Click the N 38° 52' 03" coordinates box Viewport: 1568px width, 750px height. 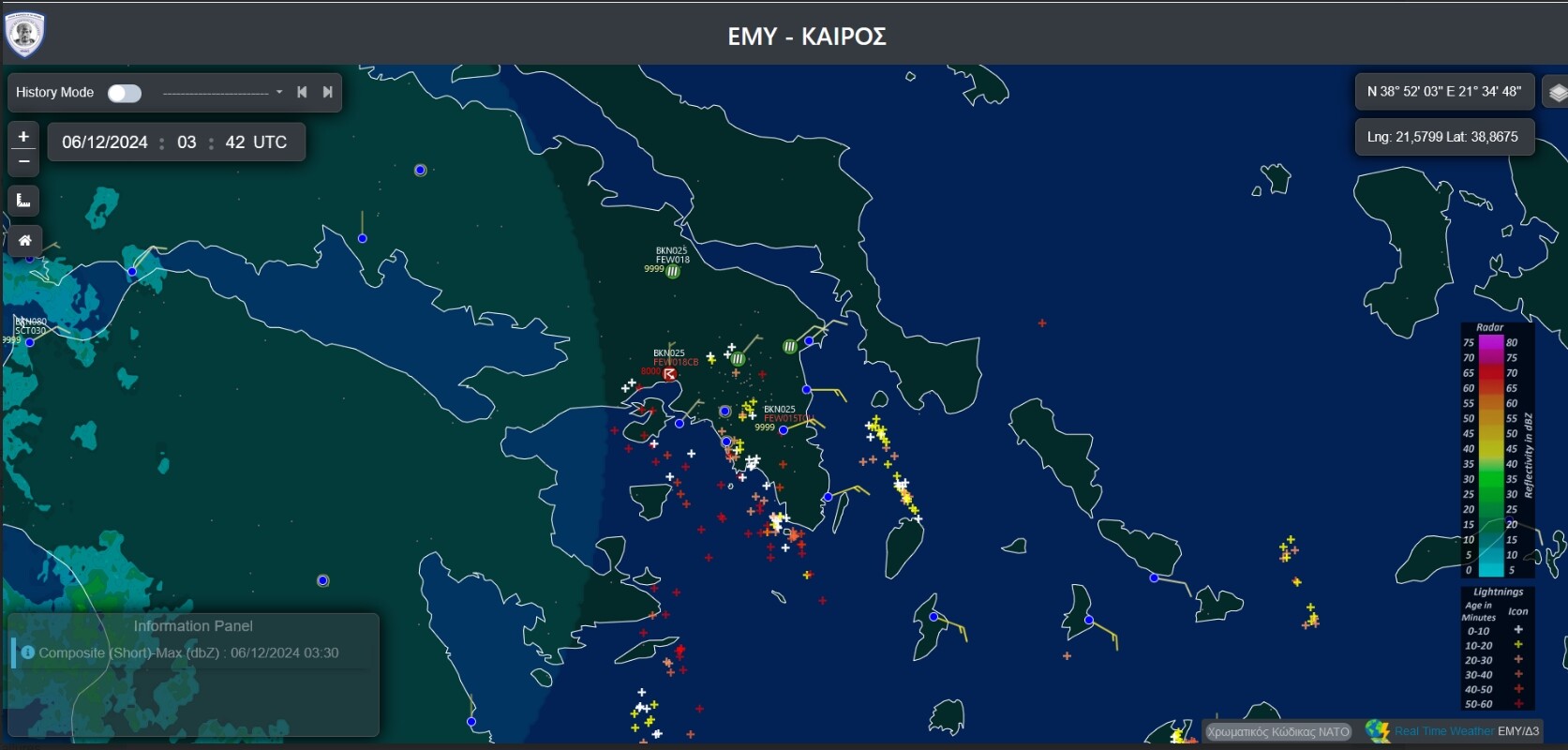click(1444, 92)
